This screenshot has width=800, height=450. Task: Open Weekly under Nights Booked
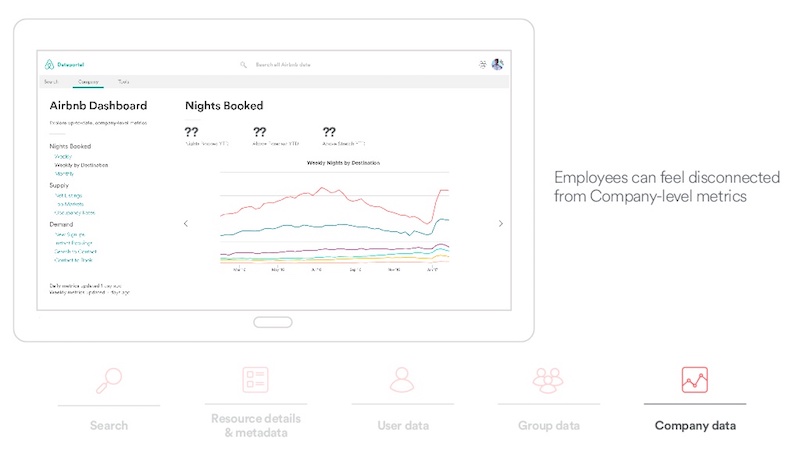(x=63, y=157)
